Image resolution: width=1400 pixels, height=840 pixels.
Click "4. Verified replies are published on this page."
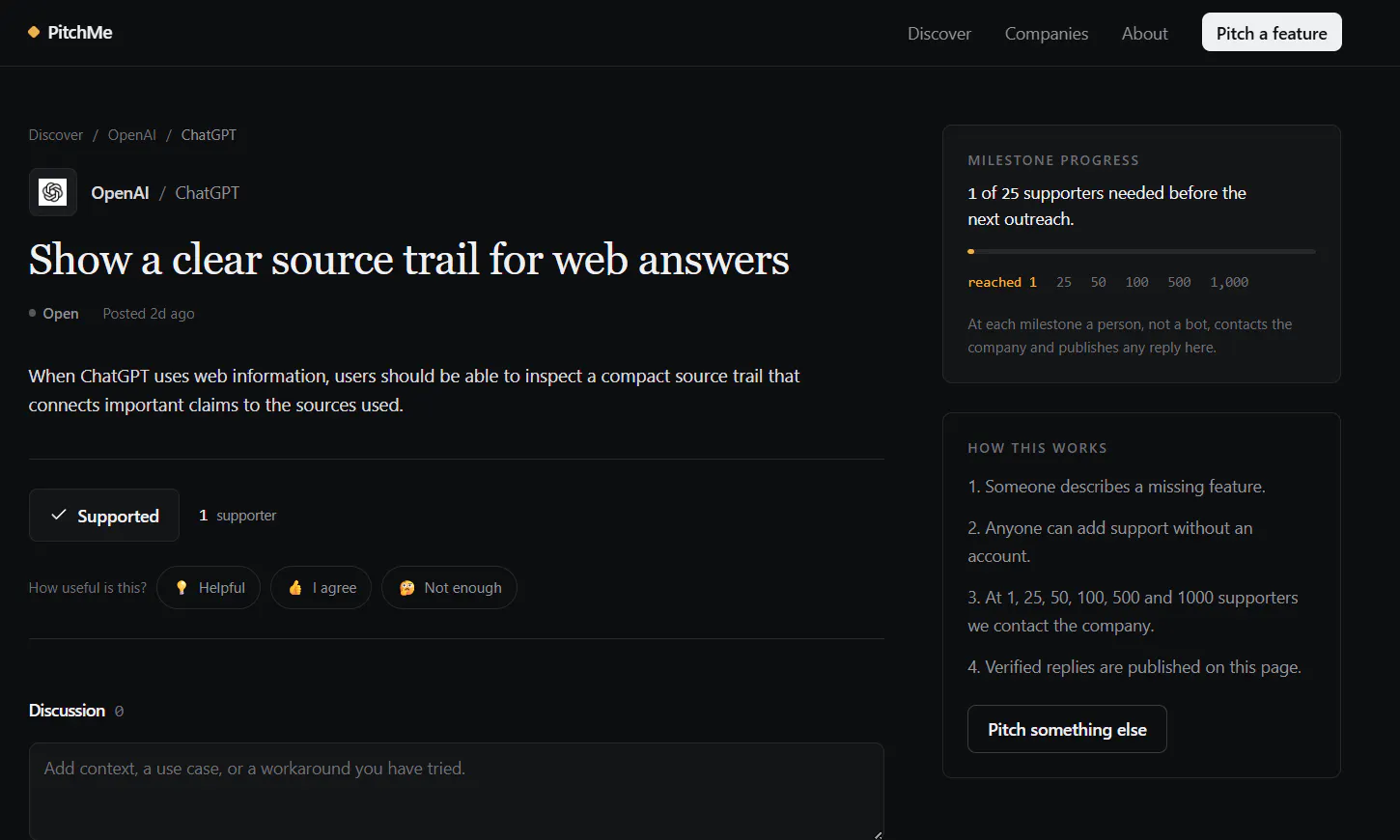click(x=1134, y=667)
